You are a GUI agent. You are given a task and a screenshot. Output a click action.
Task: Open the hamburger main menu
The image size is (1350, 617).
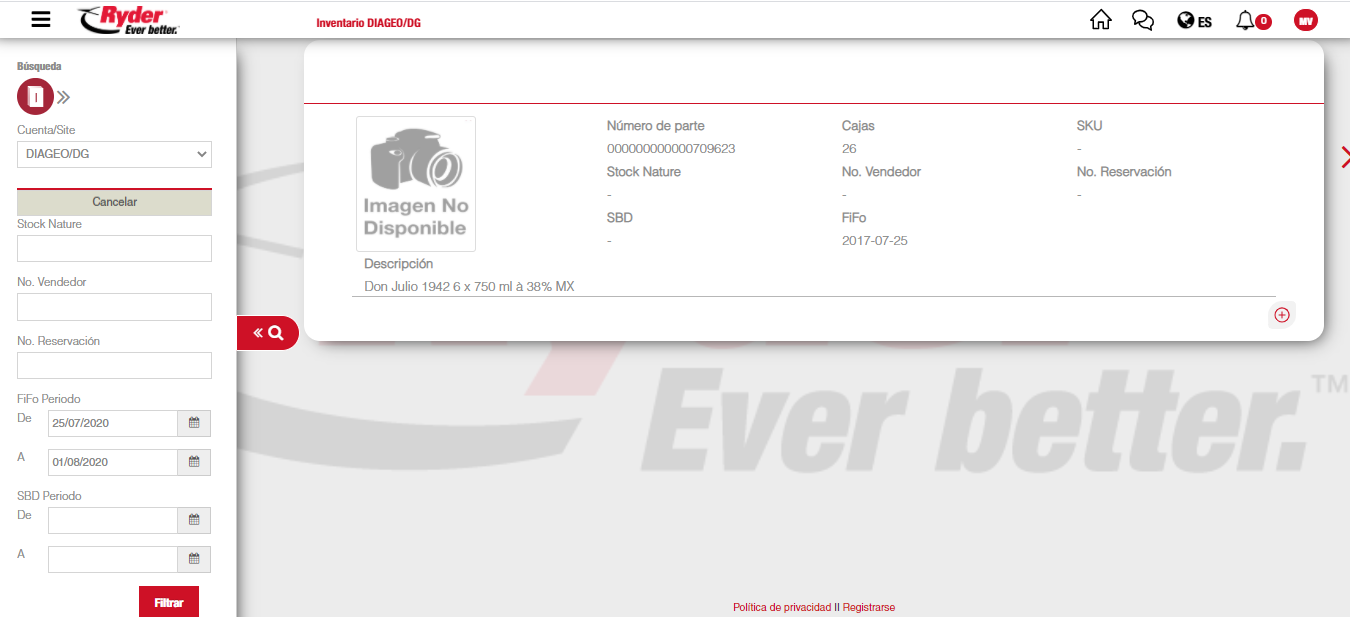(x=41, y=20)
